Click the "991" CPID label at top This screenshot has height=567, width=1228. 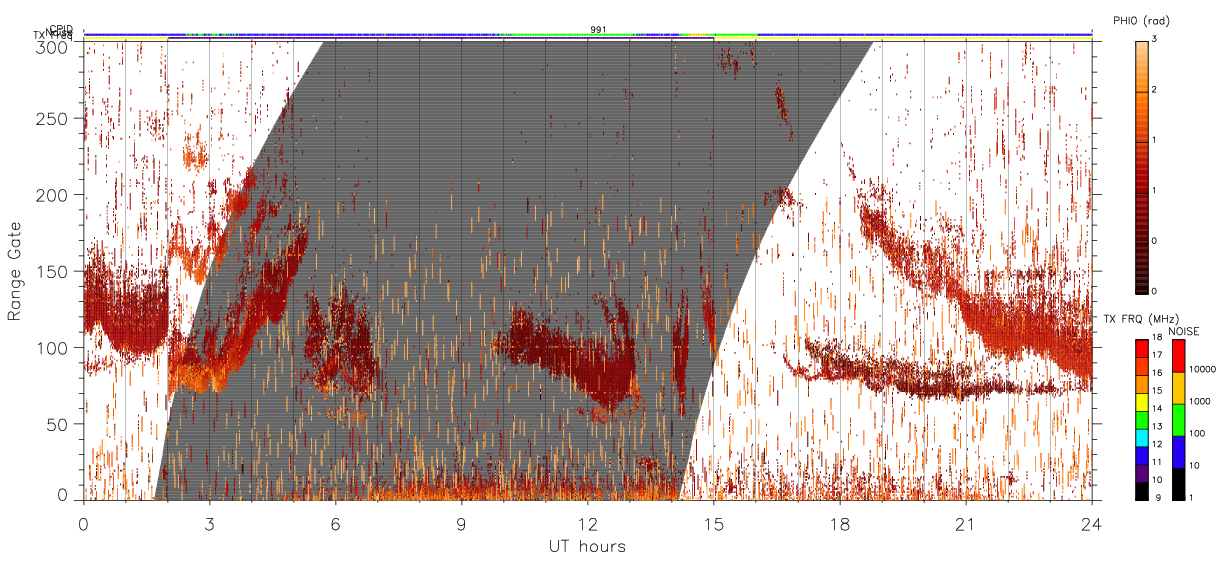pos(597,29)
